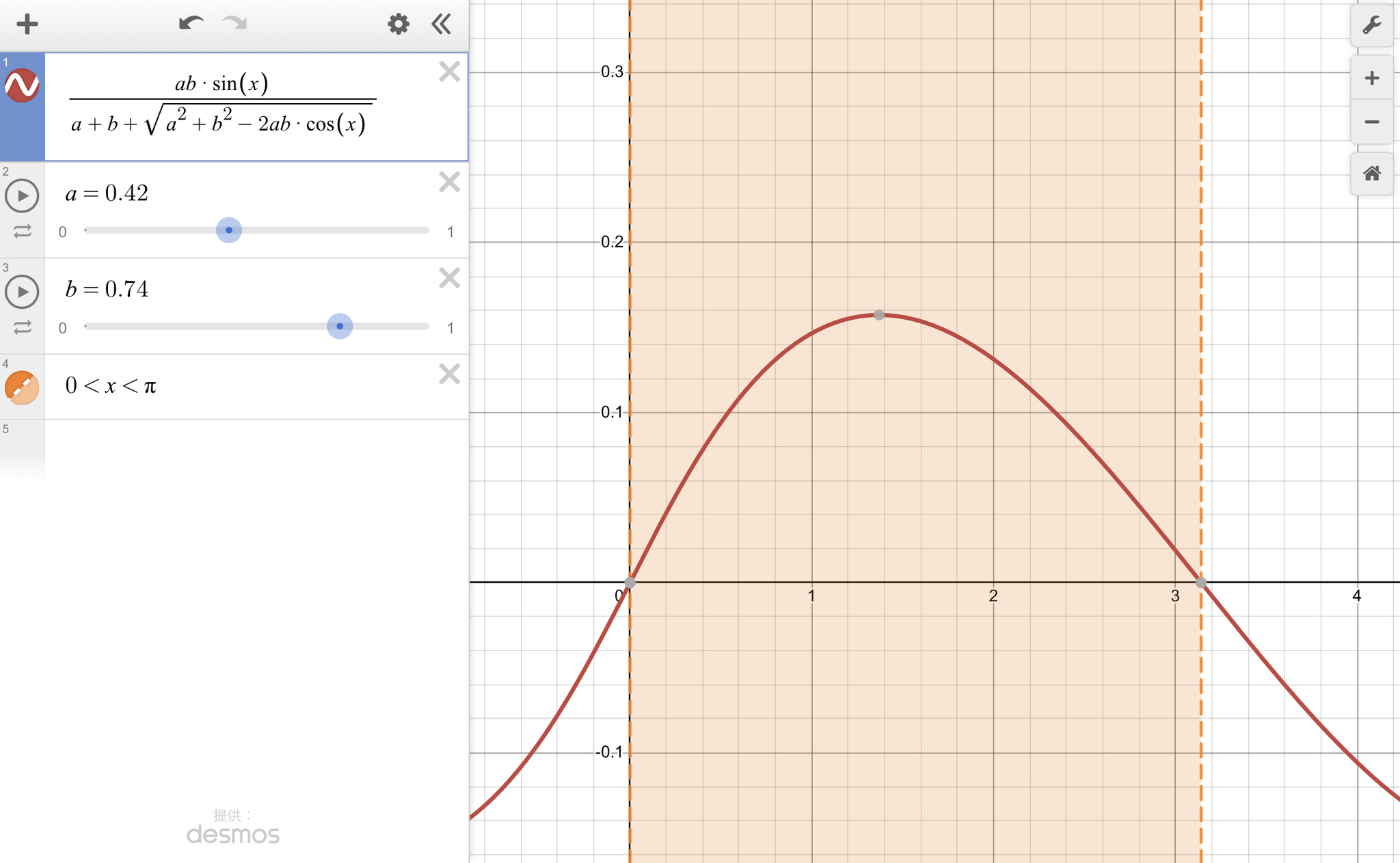Open graph settings with the wrench icon
This screenshot has height=863, width=1400.
click(1371, 26)
